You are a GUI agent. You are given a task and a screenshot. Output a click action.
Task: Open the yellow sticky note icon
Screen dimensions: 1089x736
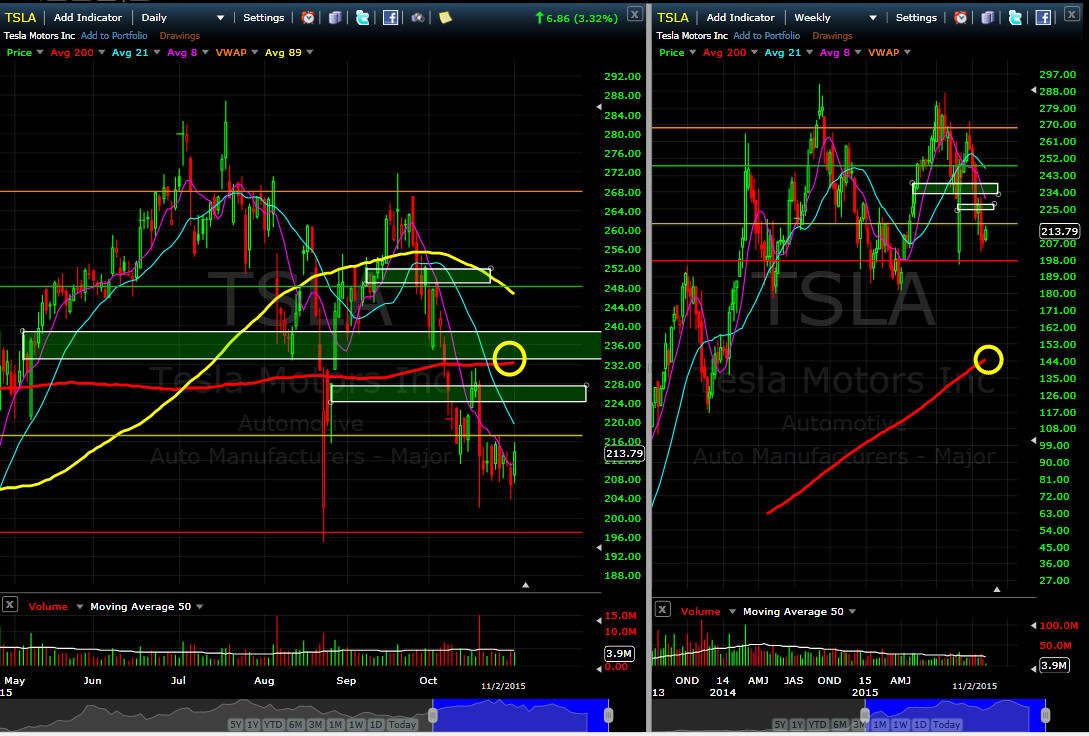coord(445,17)
